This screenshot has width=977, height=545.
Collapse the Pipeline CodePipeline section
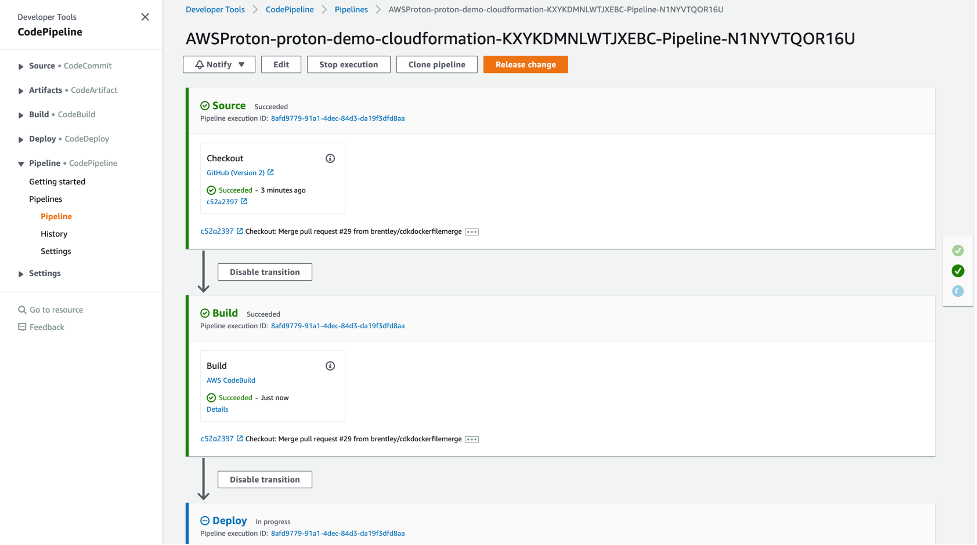tap(21, 163)
